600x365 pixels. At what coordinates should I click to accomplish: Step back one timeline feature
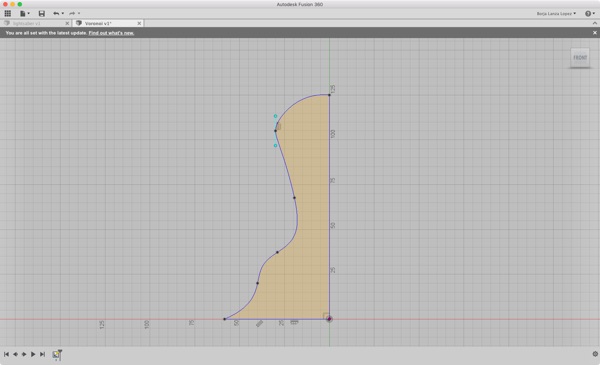coord(15,354)
